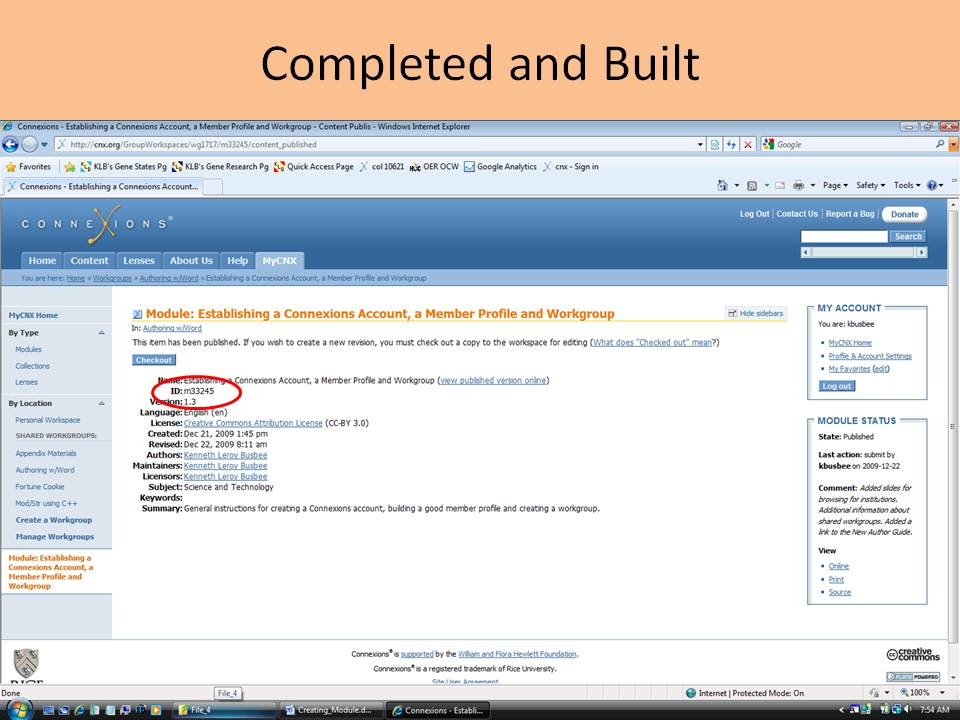The height and width of the screenshot is (720, 960).
Task: Open the Help question mark icon
Action: 932,185
